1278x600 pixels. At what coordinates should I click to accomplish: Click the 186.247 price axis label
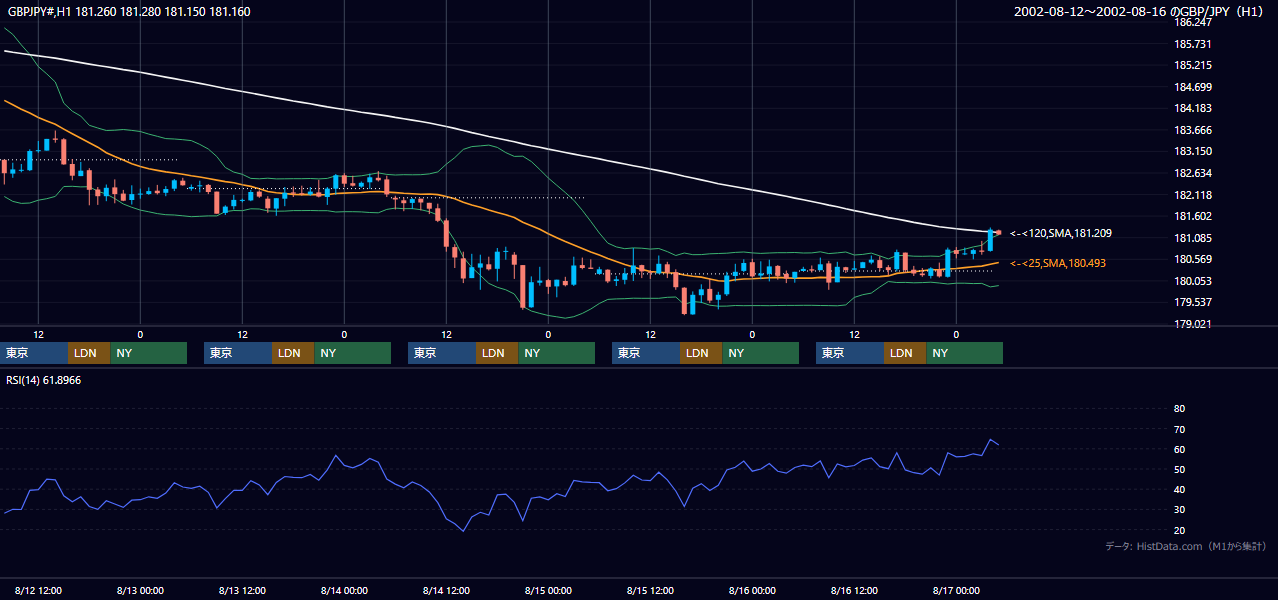tap(1193, 22)
